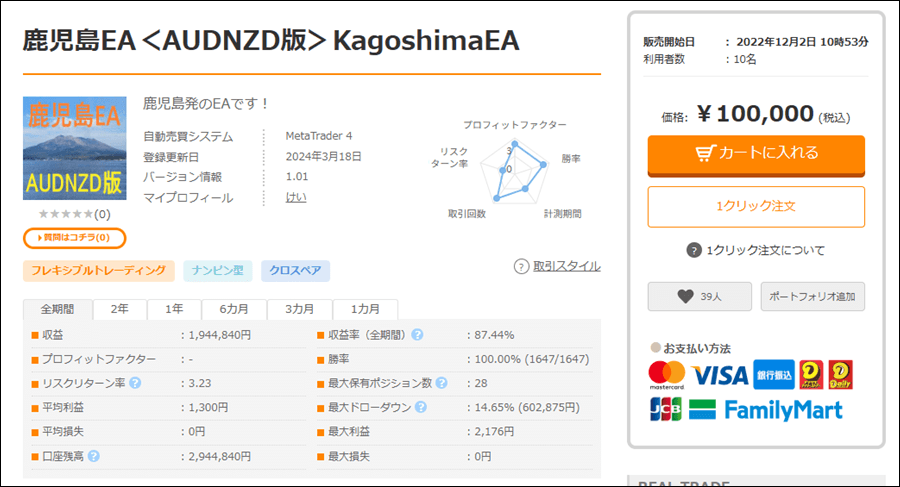This screenshot has height=487, width=900.
Task: Click the radar performance chart
Action: pos(515,171)
